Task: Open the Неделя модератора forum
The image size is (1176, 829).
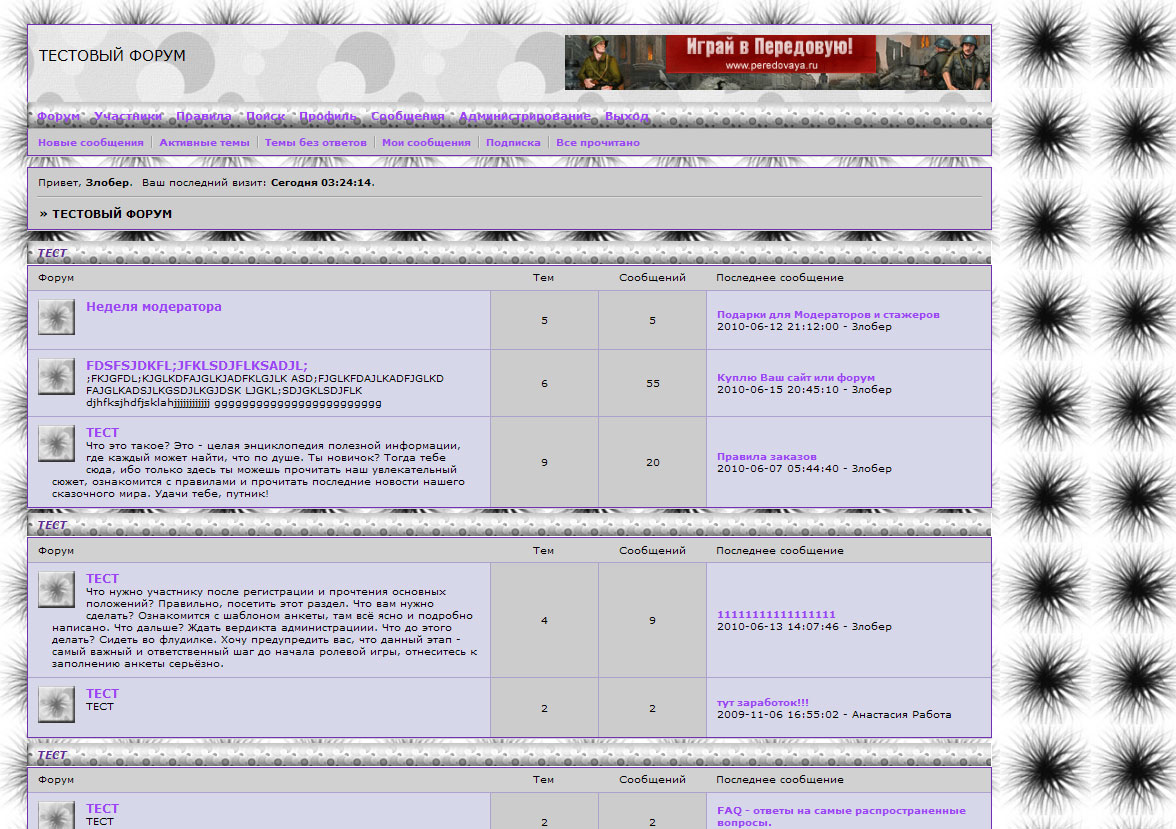Action: click(x=154, y=307)
